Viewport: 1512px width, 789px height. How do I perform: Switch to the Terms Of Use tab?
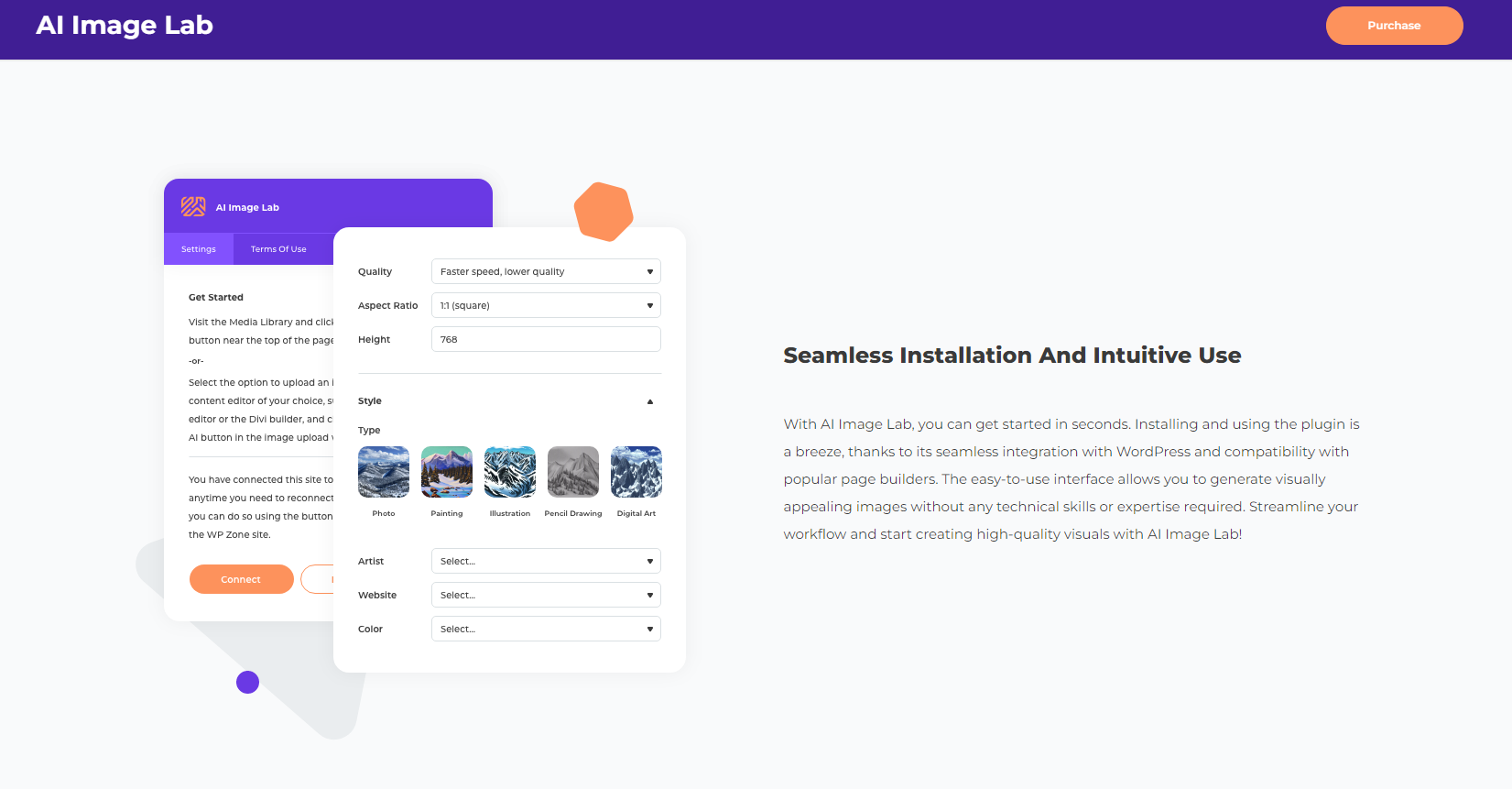point(278,249)
